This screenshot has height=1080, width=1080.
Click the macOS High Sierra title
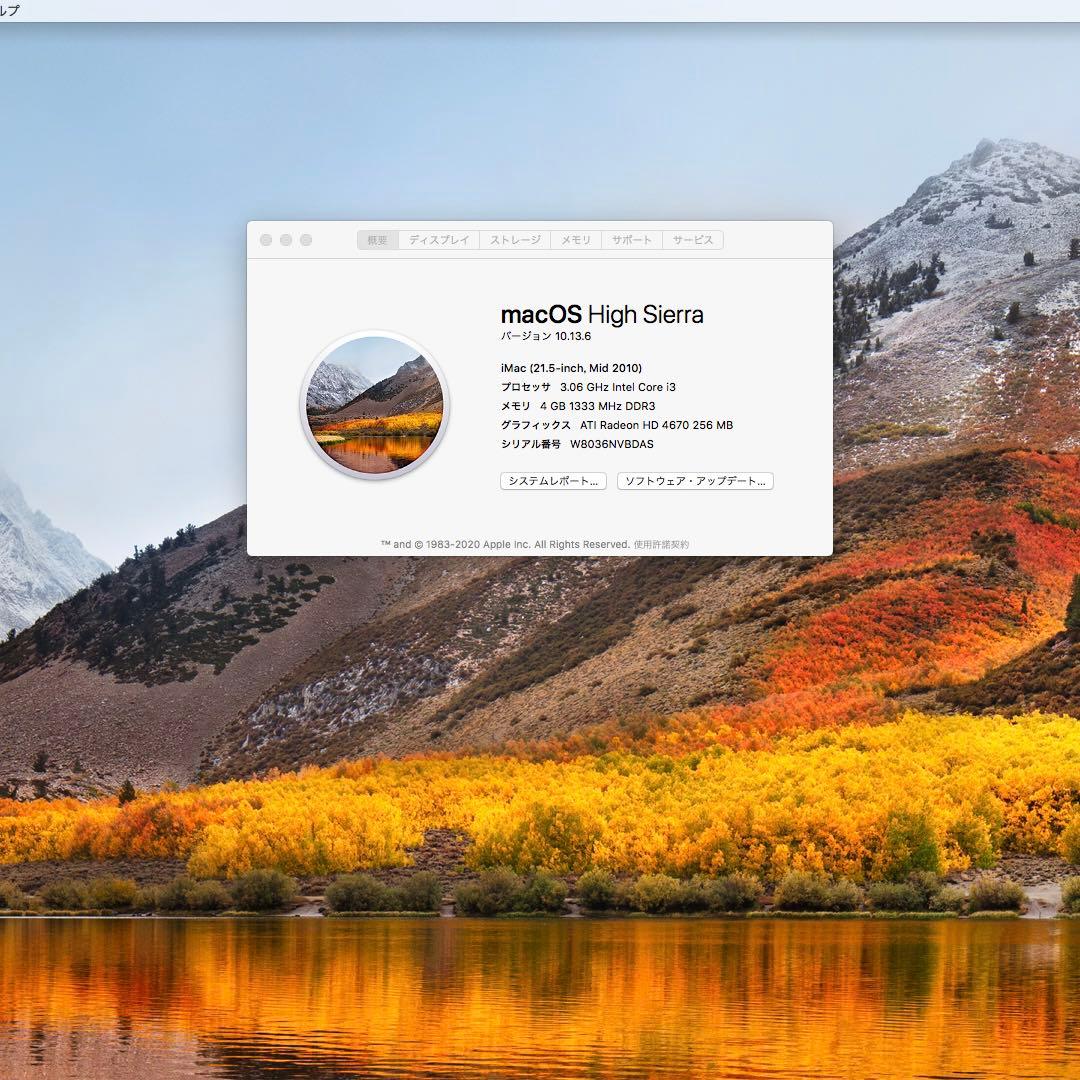click(602, 315)
